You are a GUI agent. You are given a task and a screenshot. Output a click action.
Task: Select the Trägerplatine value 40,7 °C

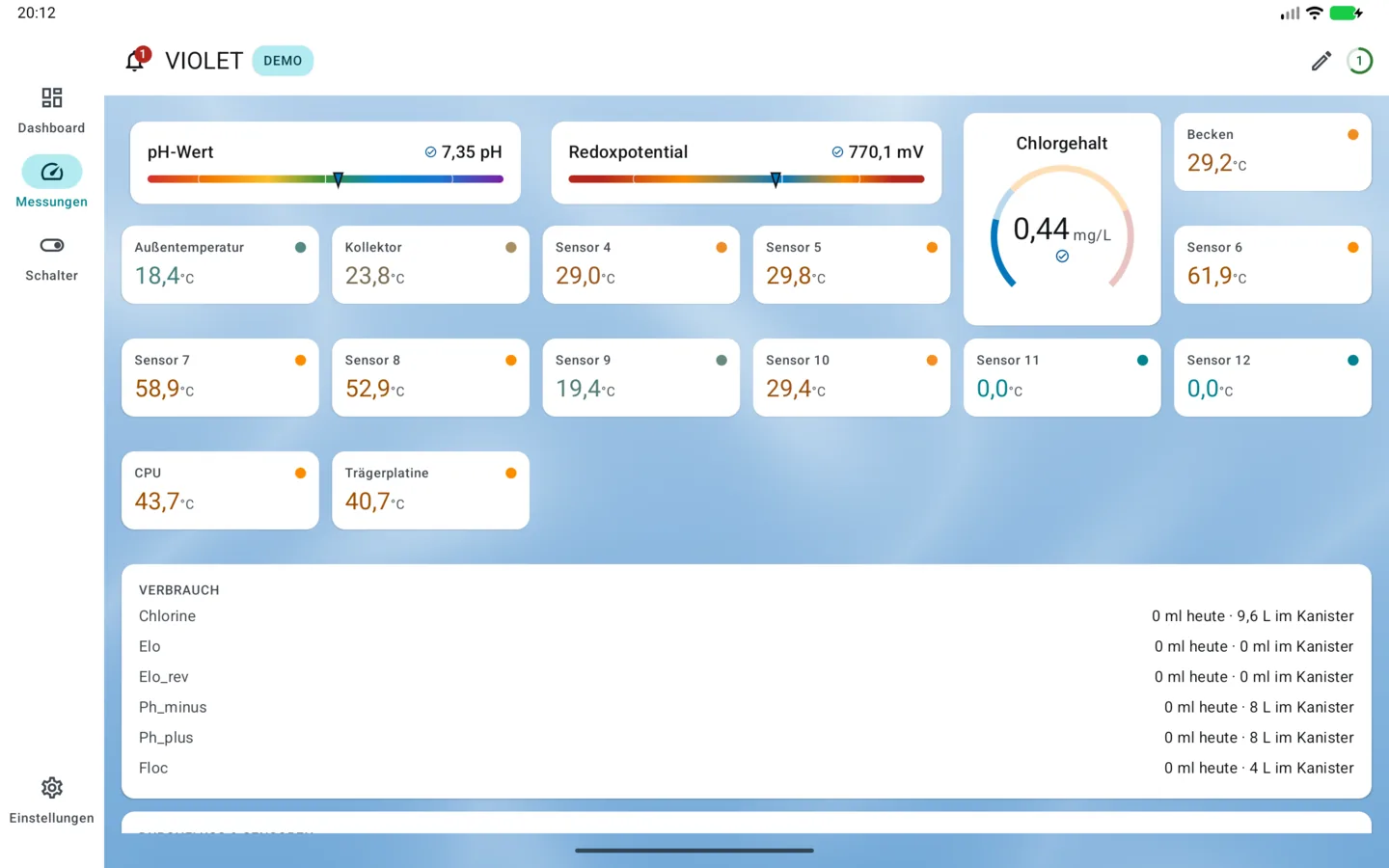[374, 502]
